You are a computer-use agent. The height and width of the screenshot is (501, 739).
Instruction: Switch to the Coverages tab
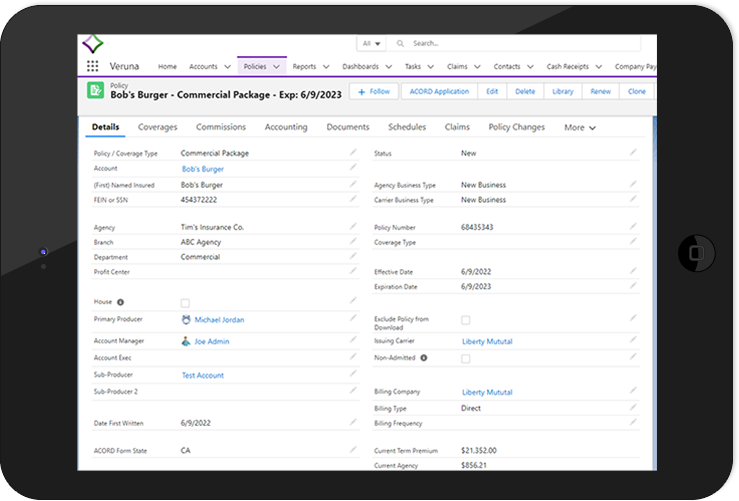(x=157, y=127)
